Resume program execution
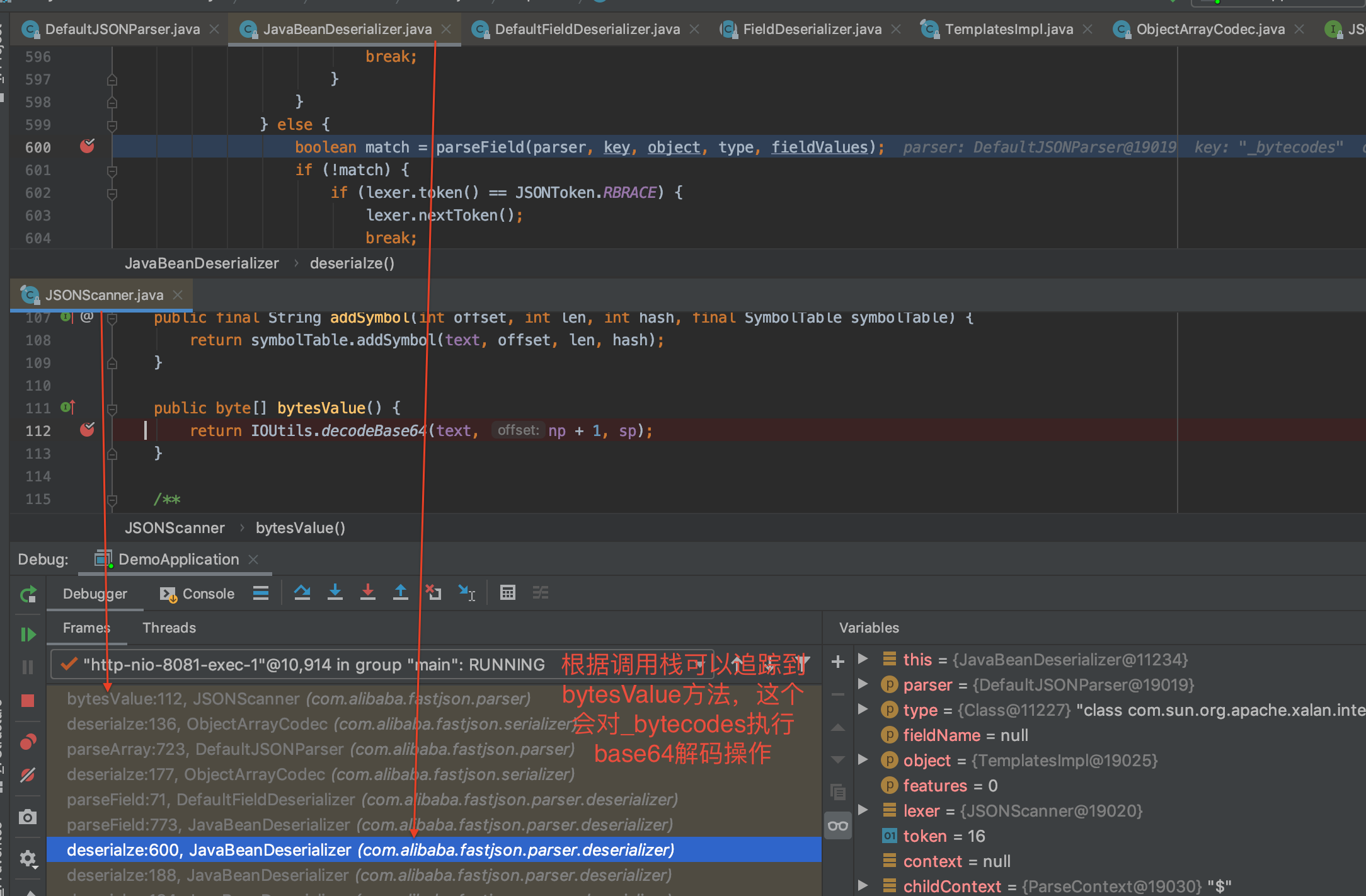 [x=28, y=635]
